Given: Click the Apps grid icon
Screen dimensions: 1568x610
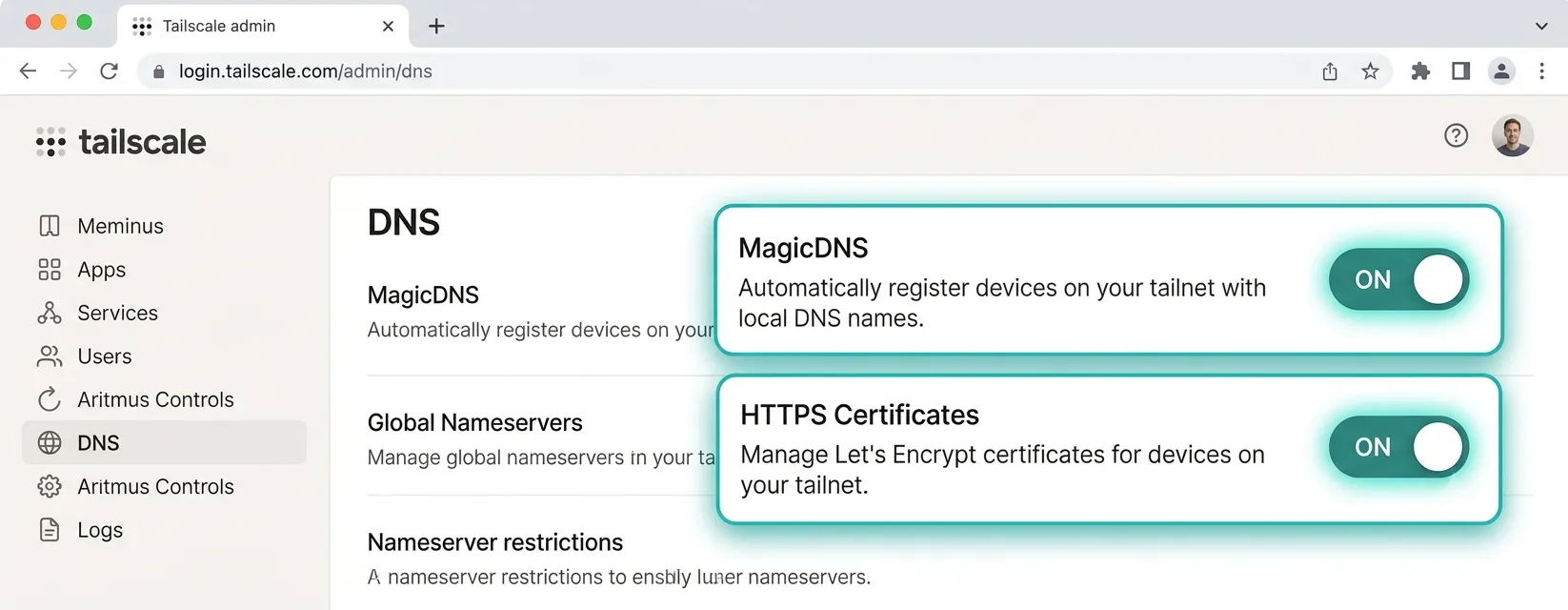Looking at the screenshot, I should tap(50, 270).
